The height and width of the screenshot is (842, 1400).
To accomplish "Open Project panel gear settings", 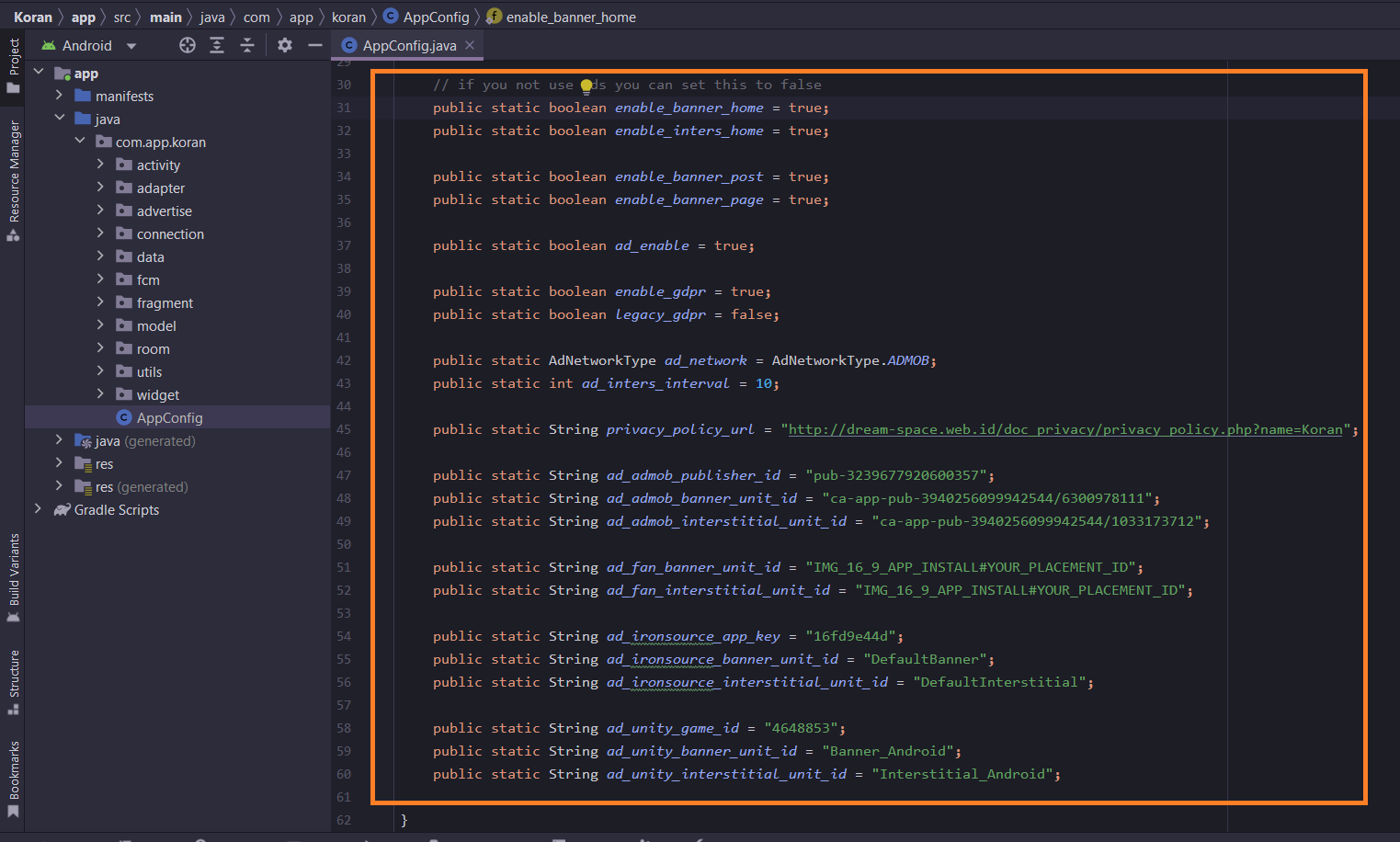I will click(285, 45).
